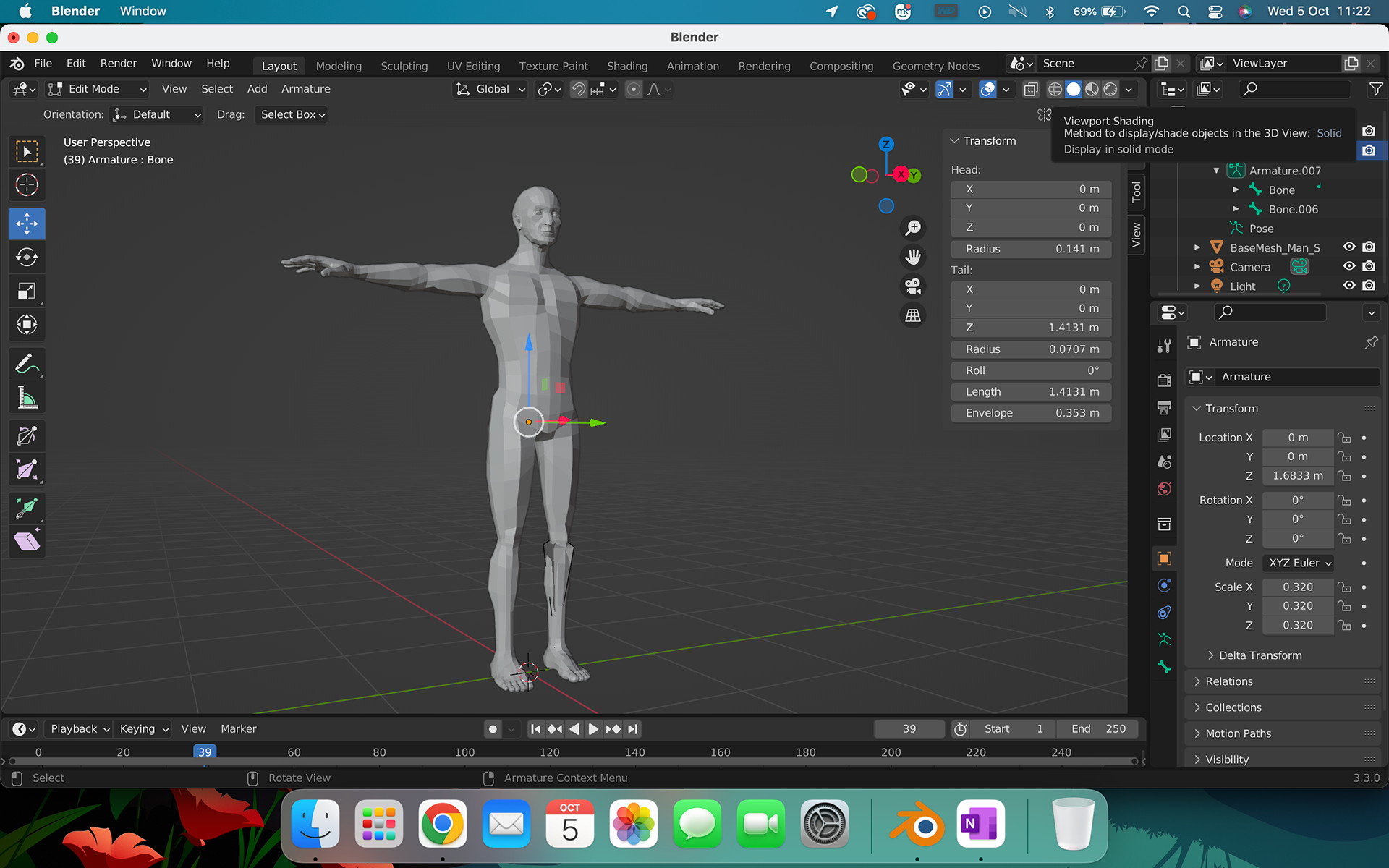
Task: Select the Annotate pencil tool
Action: [27, 364]
